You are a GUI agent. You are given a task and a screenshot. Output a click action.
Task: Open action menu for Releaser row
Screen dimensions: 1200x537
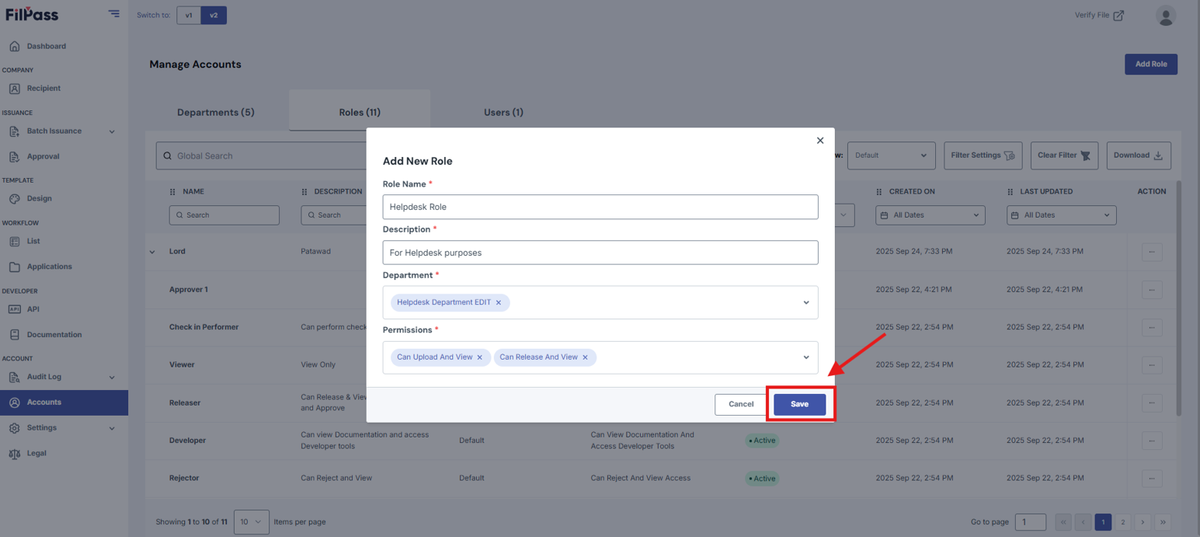pyautogui.click(x=1151, y=403)
